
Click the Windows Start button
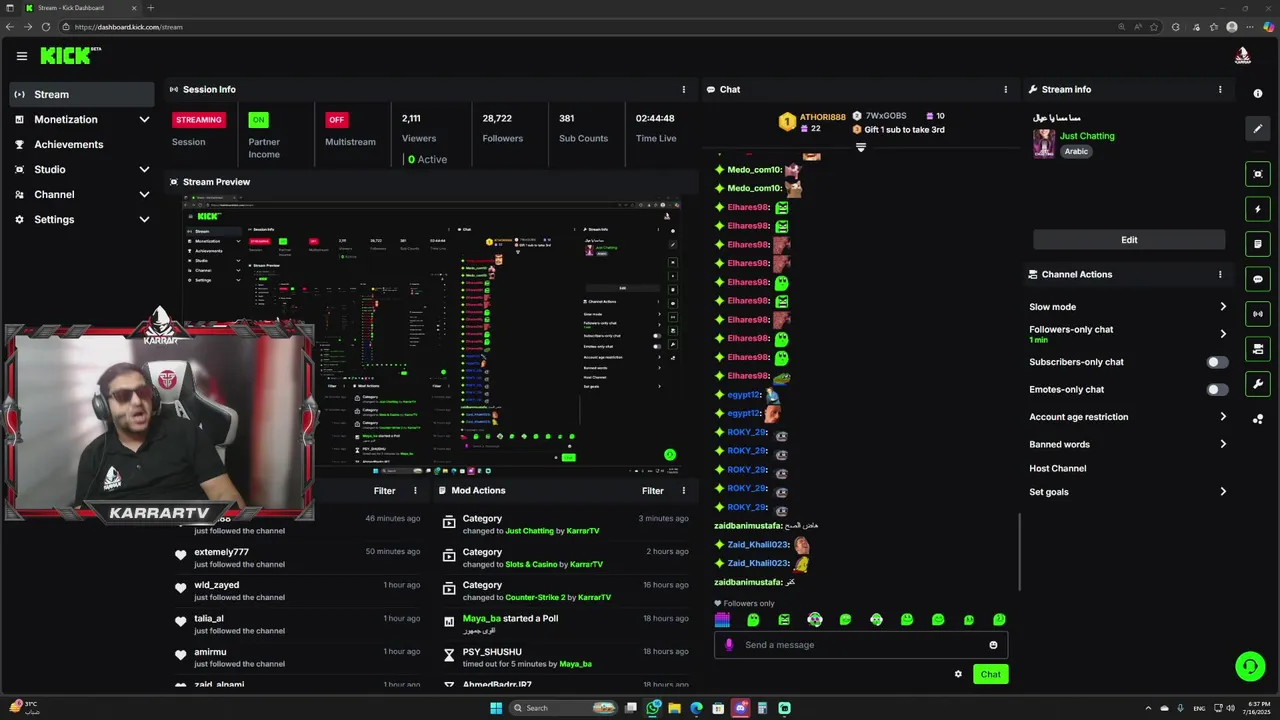click(496, 708)
